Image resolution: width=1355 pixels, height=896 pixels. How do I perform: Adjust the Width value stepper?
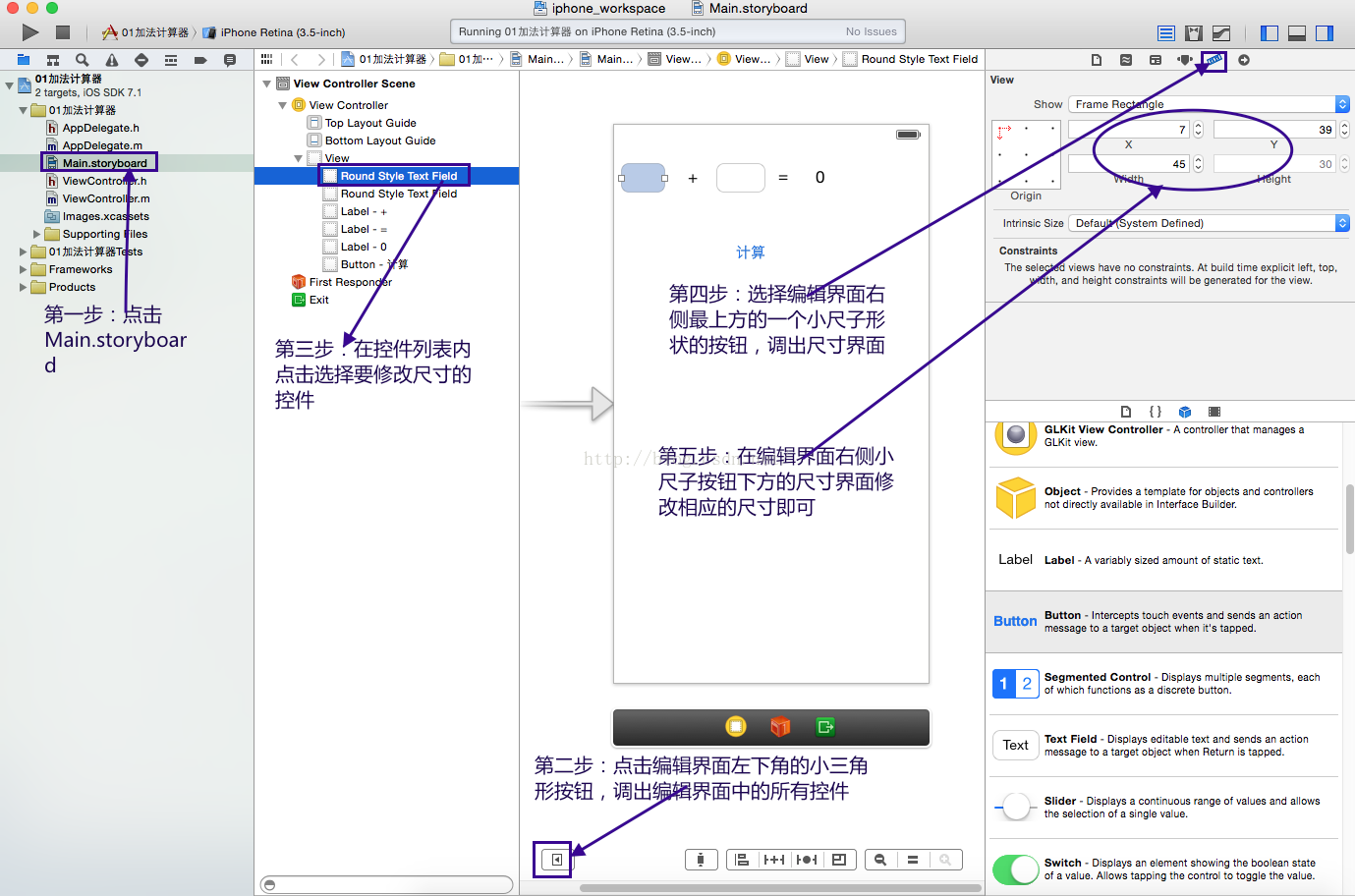1198,164
